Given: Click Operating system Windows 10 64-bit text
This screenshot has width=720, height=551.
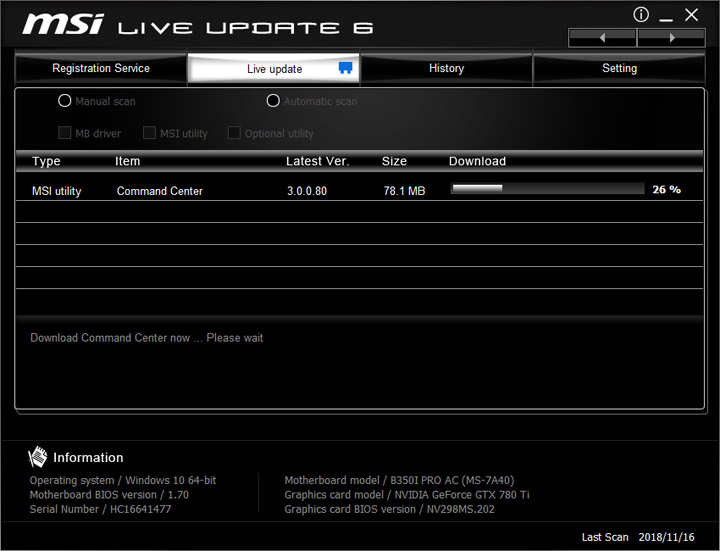Looking at the screenshot, I should [123, 480].
